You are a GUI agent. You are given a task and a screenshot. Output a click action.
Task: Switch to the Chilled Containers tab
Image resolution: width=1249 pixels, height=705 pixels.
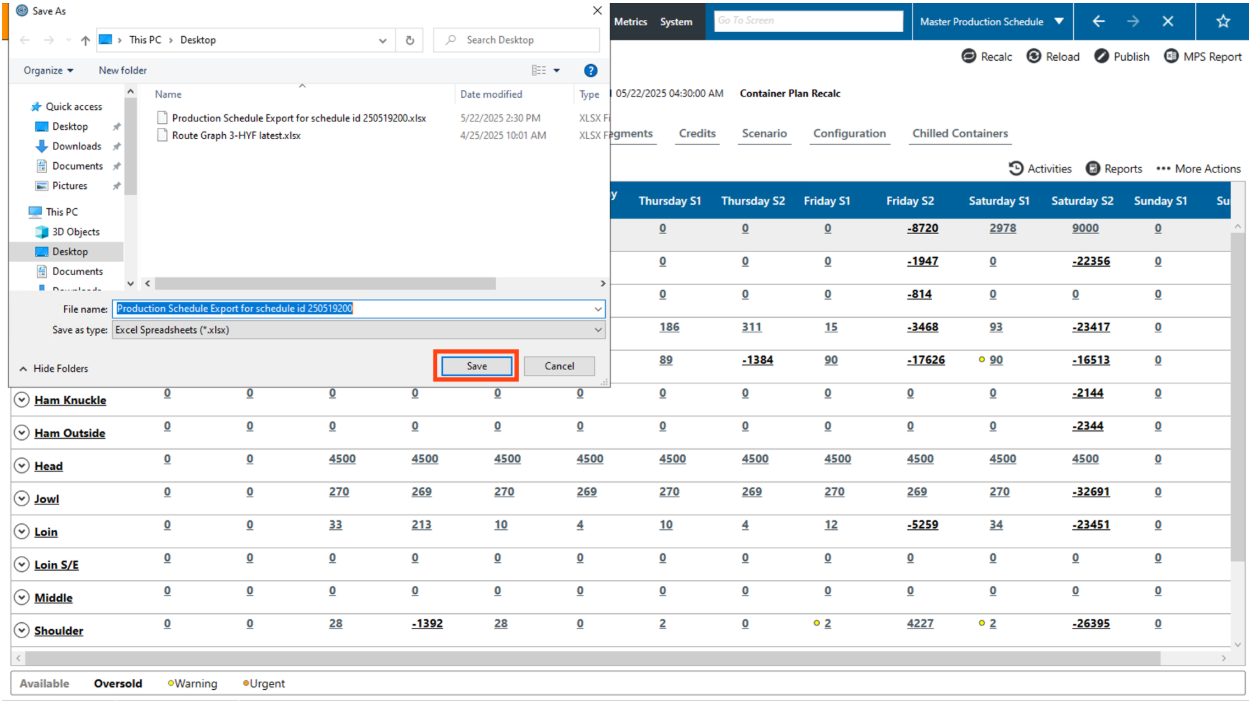pos(959,134)
